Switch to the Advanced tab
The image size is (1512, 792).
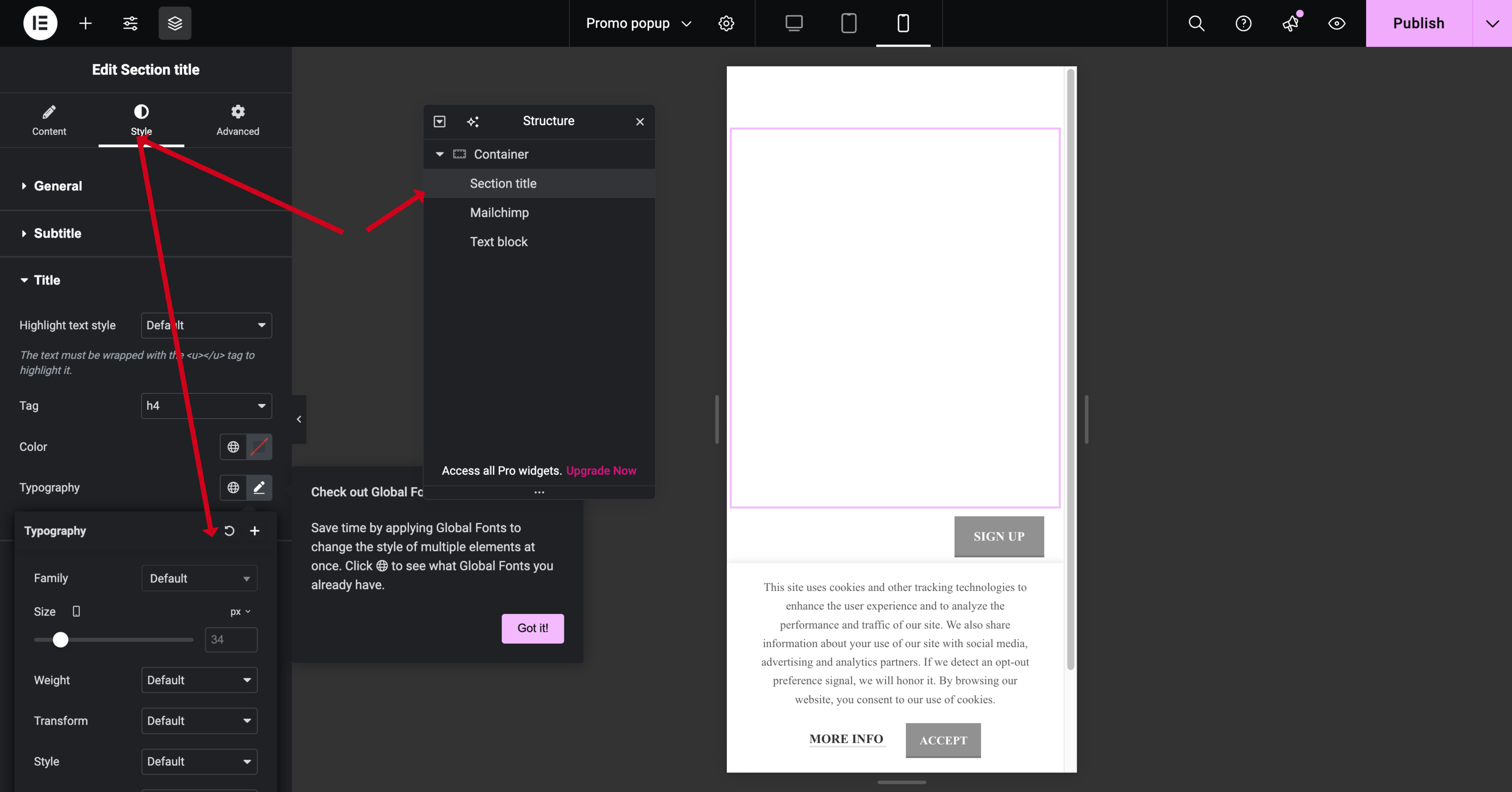(238, 120)
